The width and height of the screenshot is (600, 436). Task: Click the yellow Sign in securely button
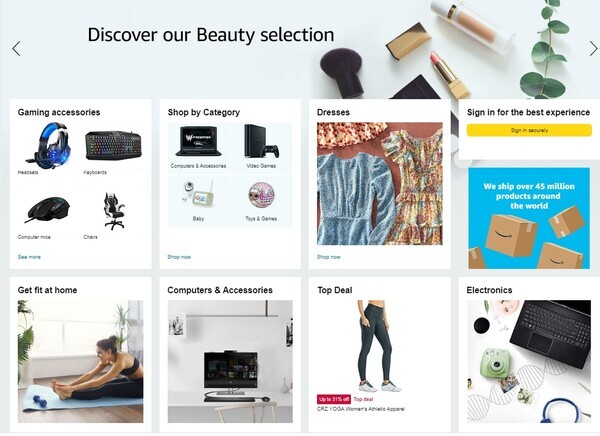tap(529, 130)
